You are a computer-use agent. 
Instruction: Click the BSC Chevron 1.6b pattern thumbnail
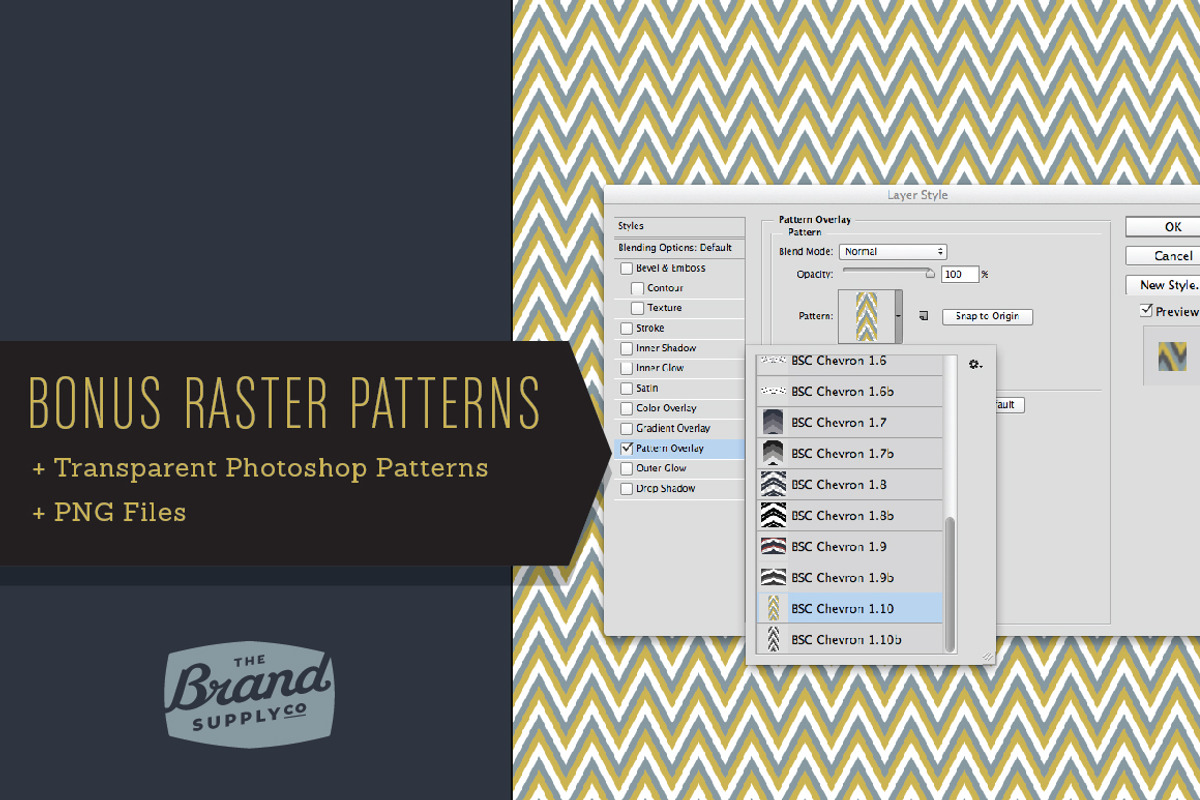[772, 391]
